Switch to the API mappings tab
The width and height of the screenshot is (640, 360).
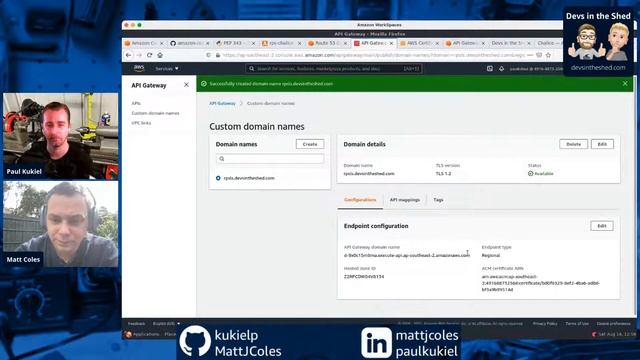[404, 200]
